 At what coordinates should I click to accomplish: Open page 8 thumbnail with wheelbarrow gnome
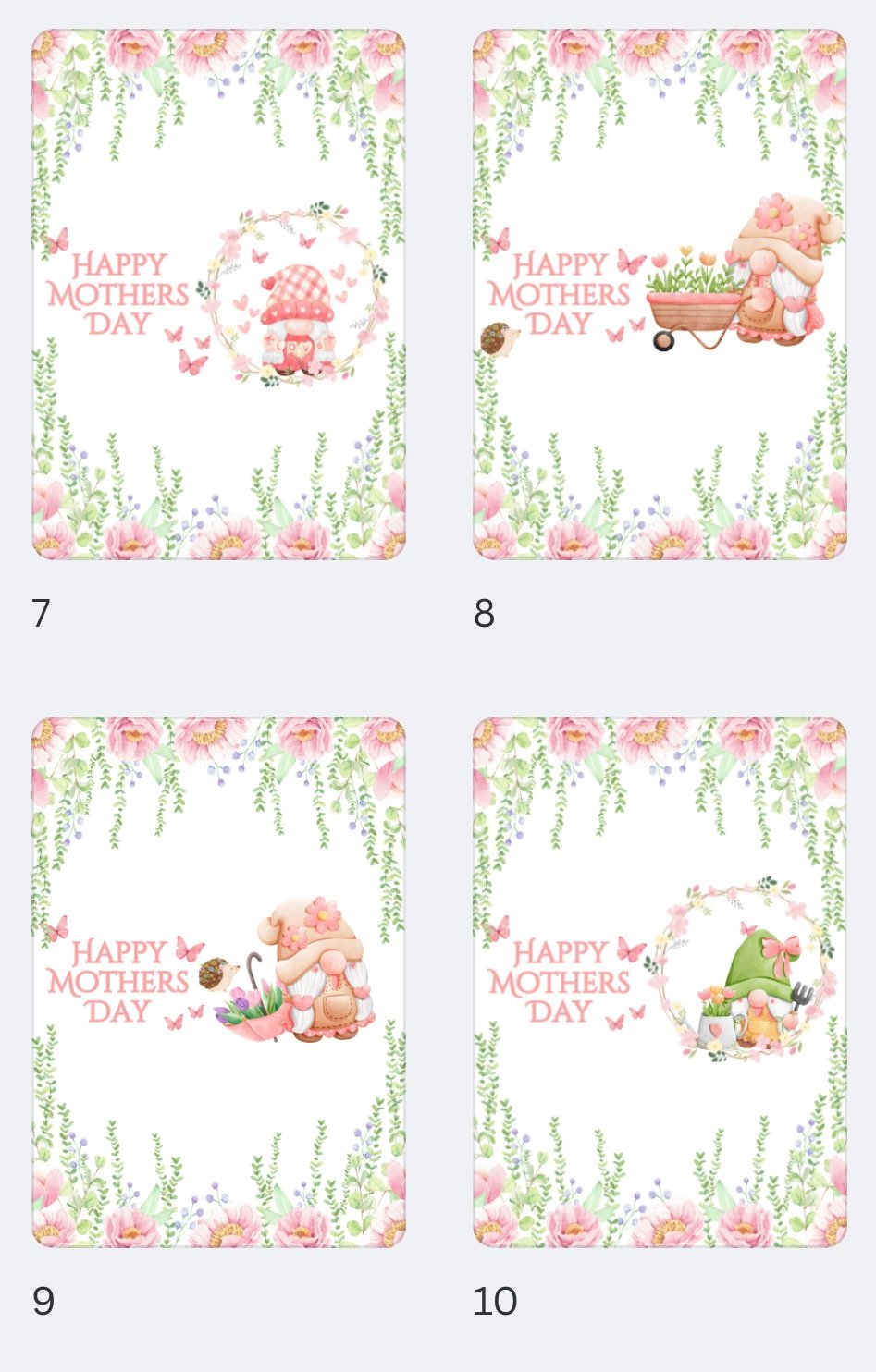click(x=660, y=294)
